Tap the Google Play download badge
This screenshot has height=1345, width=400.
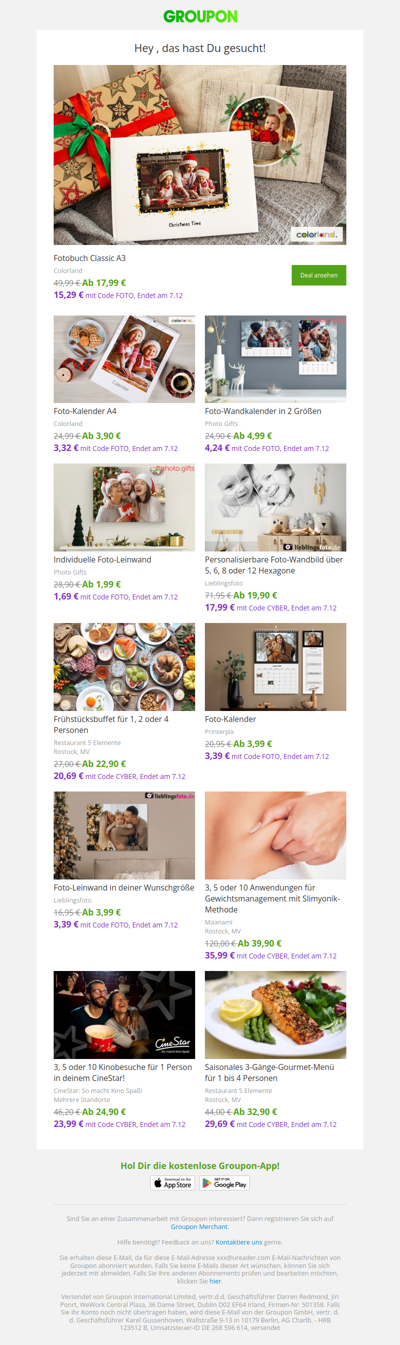tap(224, 1183)
